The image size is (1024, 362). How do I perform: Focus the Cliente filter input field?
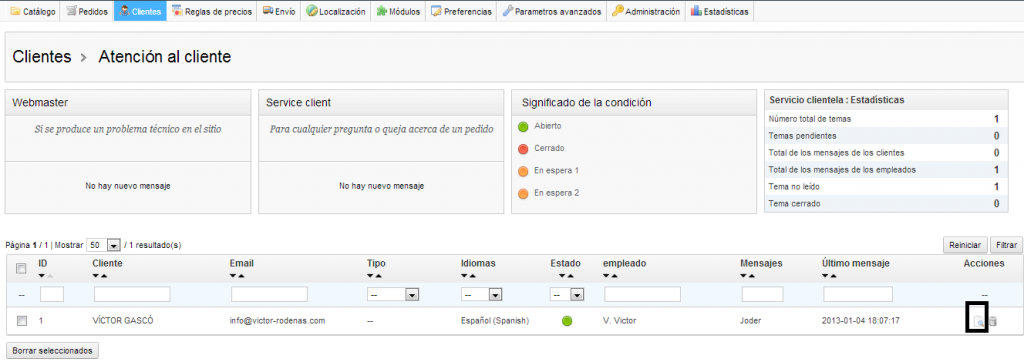tap(133, 295)
